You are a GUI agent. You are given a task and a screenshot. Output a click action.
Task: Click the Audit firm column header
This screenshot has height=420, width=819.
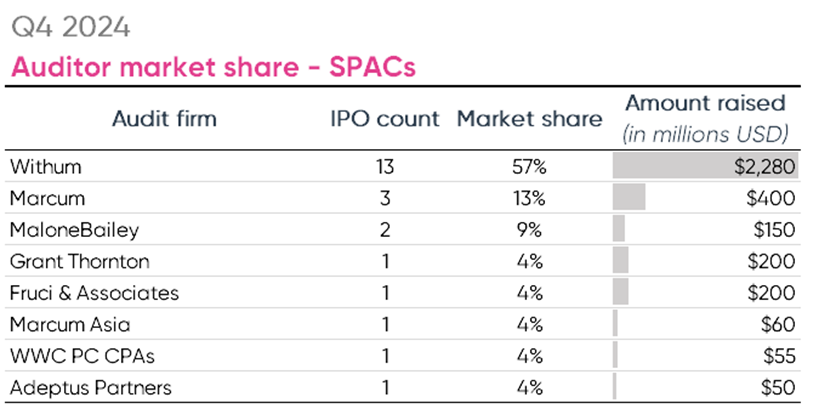tap(166, 119)
